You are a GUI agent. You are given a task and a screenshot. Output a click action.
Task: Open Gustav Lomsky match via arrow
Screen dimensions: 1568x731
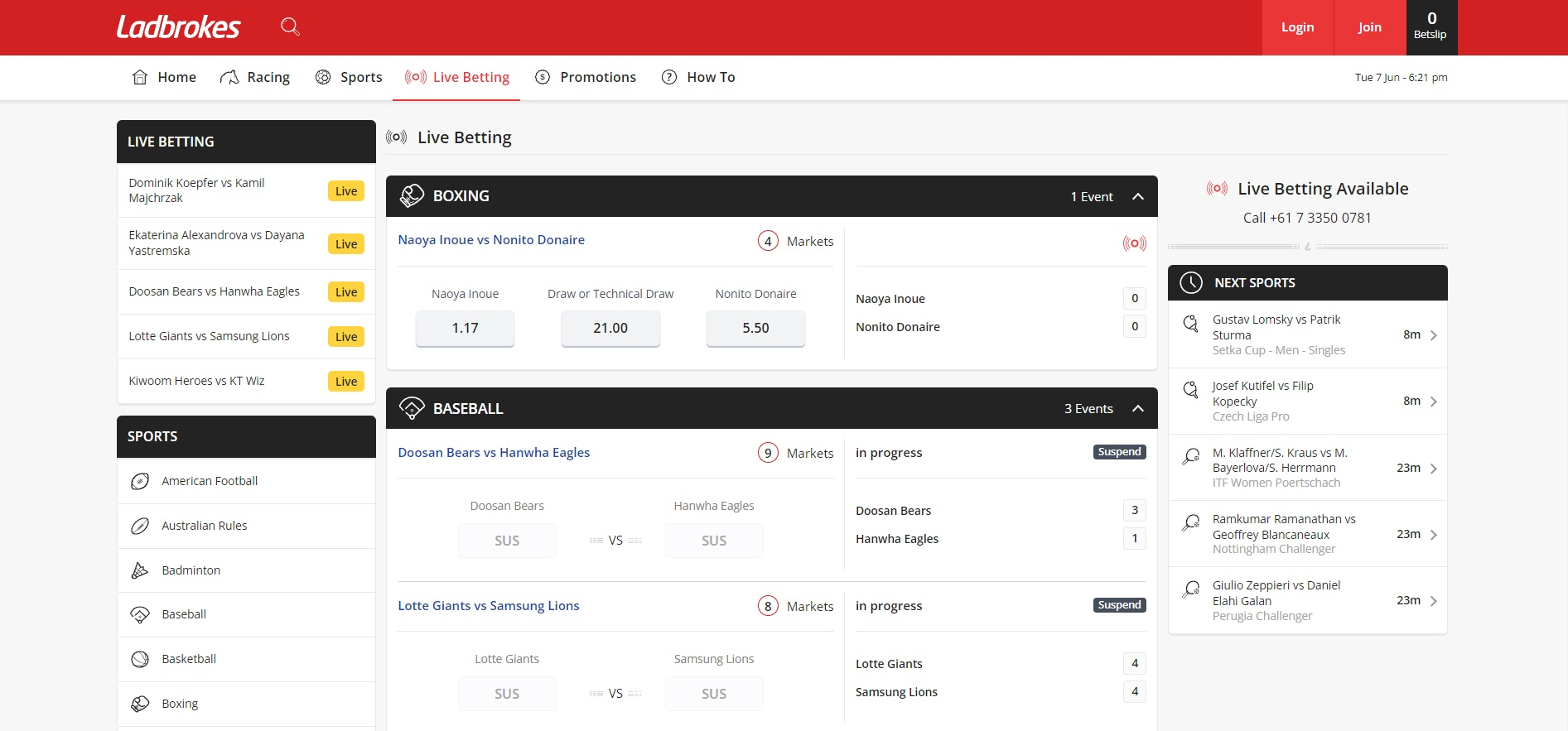tap(1434, 335)
